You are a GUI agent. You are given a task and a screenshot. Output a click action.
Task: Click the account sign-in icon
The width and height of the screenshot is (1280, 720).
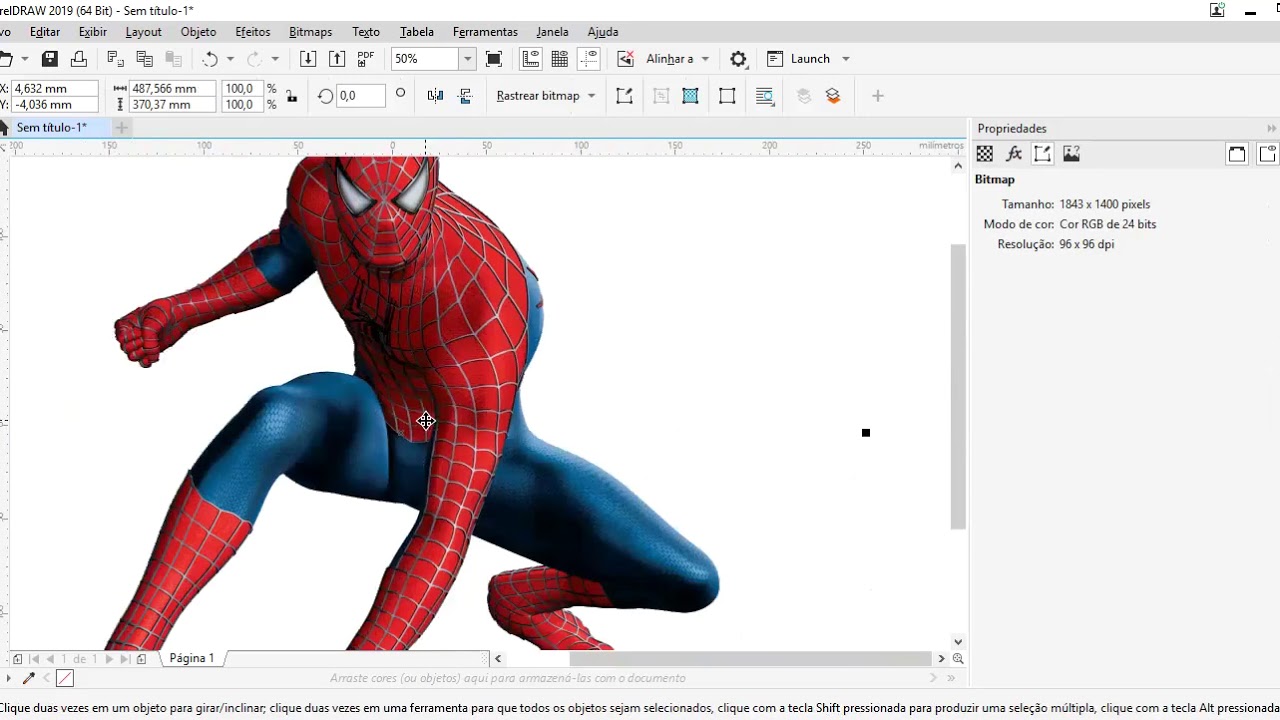click(x=1217, y=10)
